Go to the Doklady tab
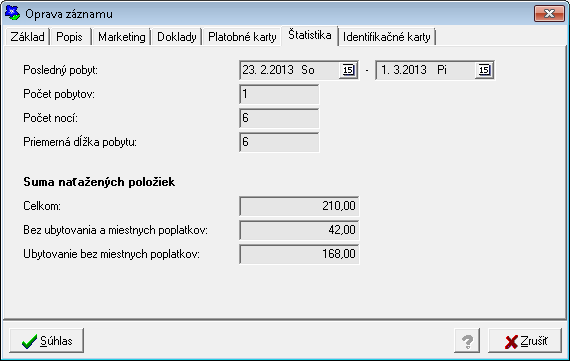This screenshot has width=570, height=361. click(x=177, y=37)
